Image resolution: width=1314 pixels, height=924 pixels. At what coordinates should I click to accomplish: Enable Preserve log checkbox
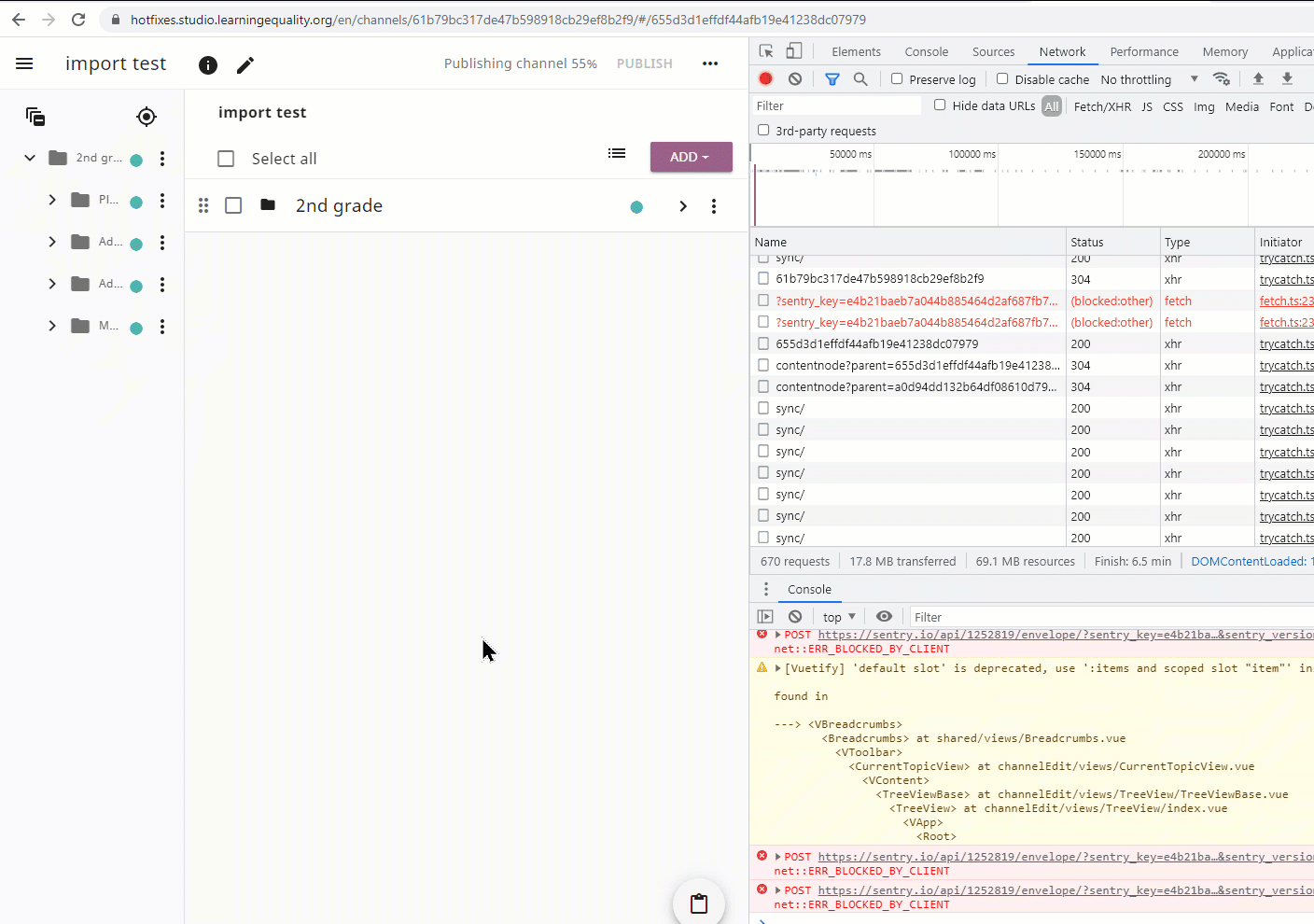click(x=897, y=79)
